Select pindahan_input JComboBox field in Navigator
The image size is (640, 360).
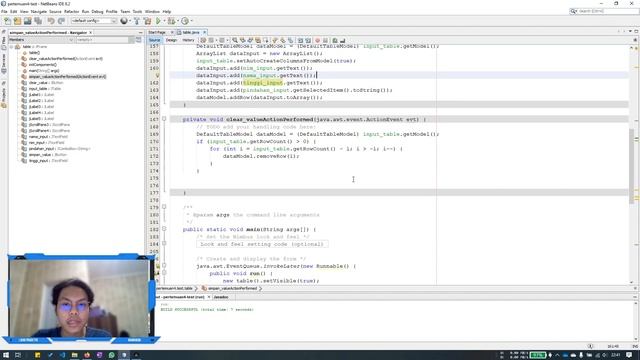point(60,149)
